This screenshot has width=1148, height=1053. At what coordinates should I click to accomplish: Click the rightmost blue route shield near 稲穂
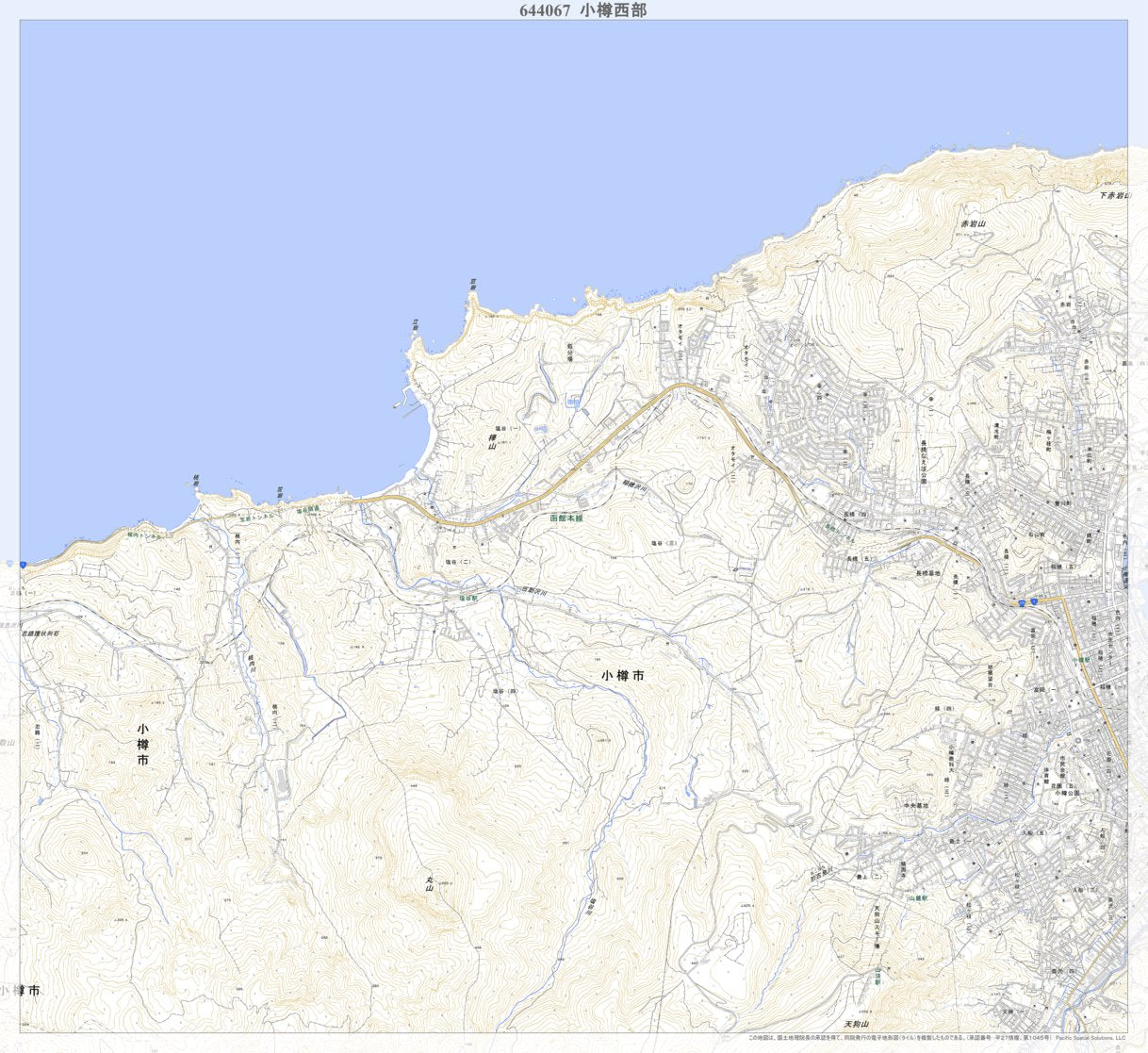[1034, 601]
